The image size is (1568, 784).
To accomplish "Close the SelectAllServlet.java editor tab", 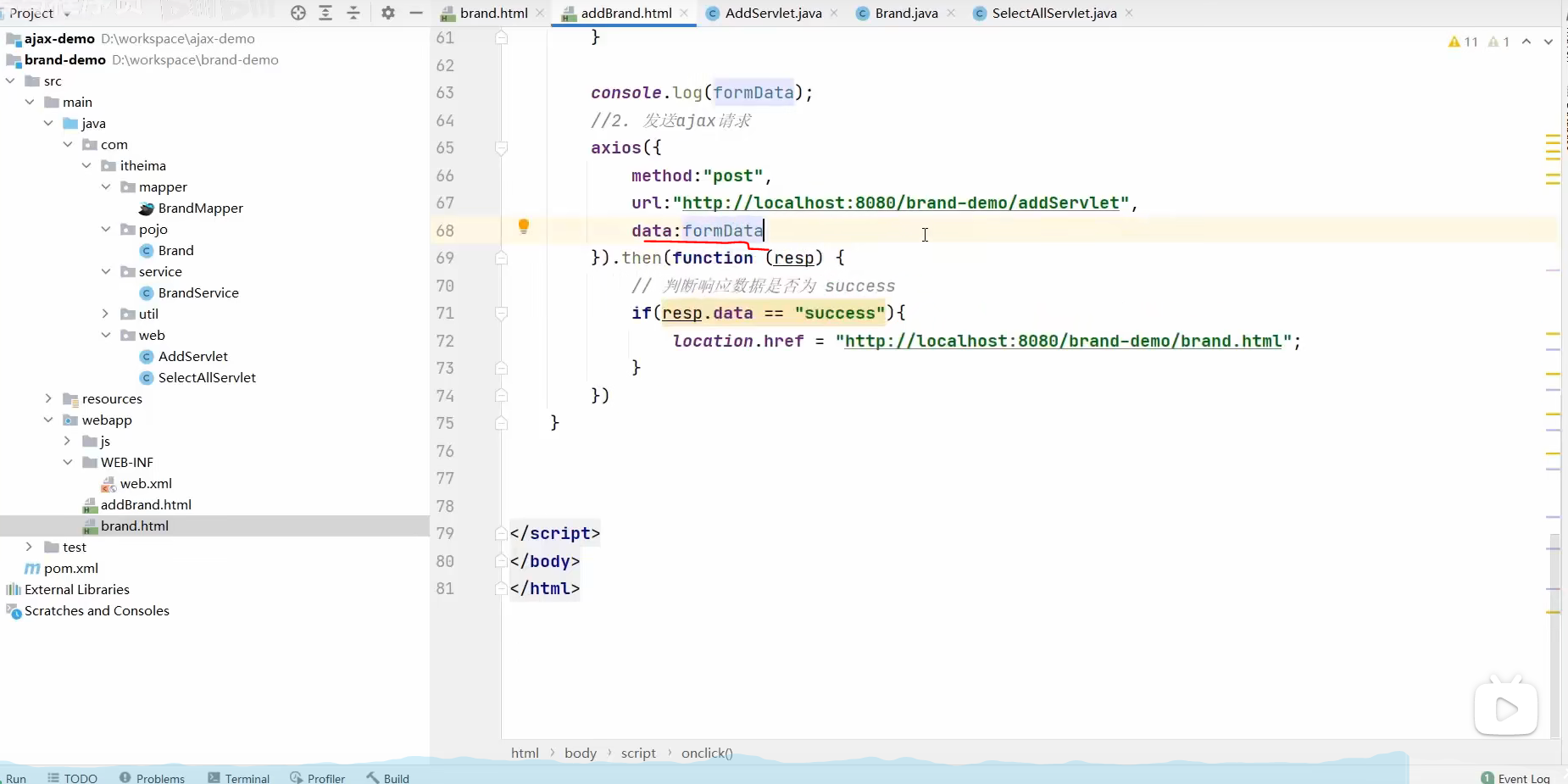I will tap(1129, 13).
